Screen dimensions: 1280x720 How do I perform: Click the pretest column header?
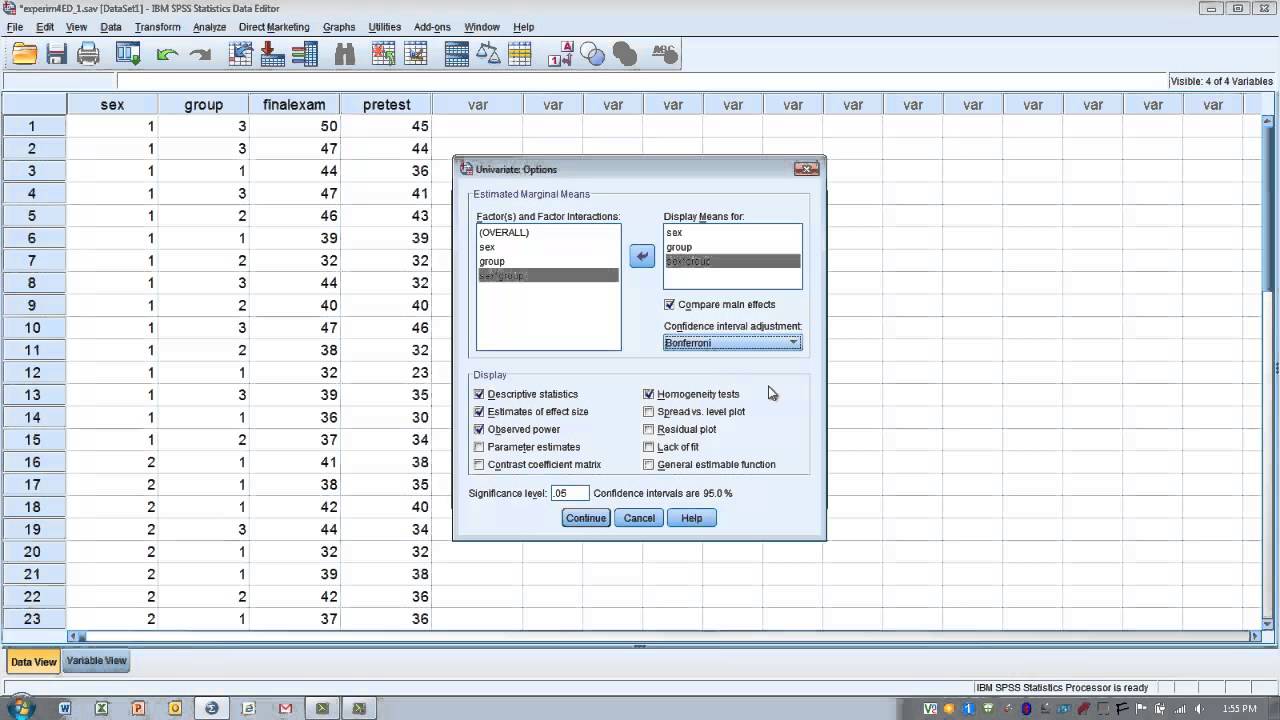tap(386, 104)
